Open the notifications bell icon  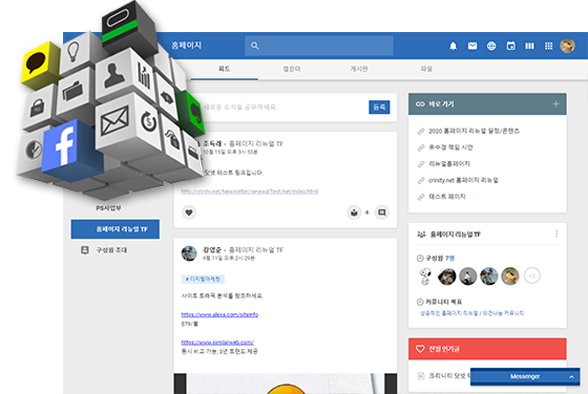coord(453,46)
